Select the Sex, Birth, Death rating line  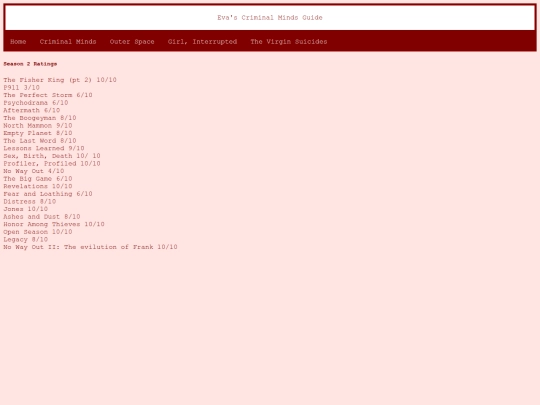pos(52,156)
